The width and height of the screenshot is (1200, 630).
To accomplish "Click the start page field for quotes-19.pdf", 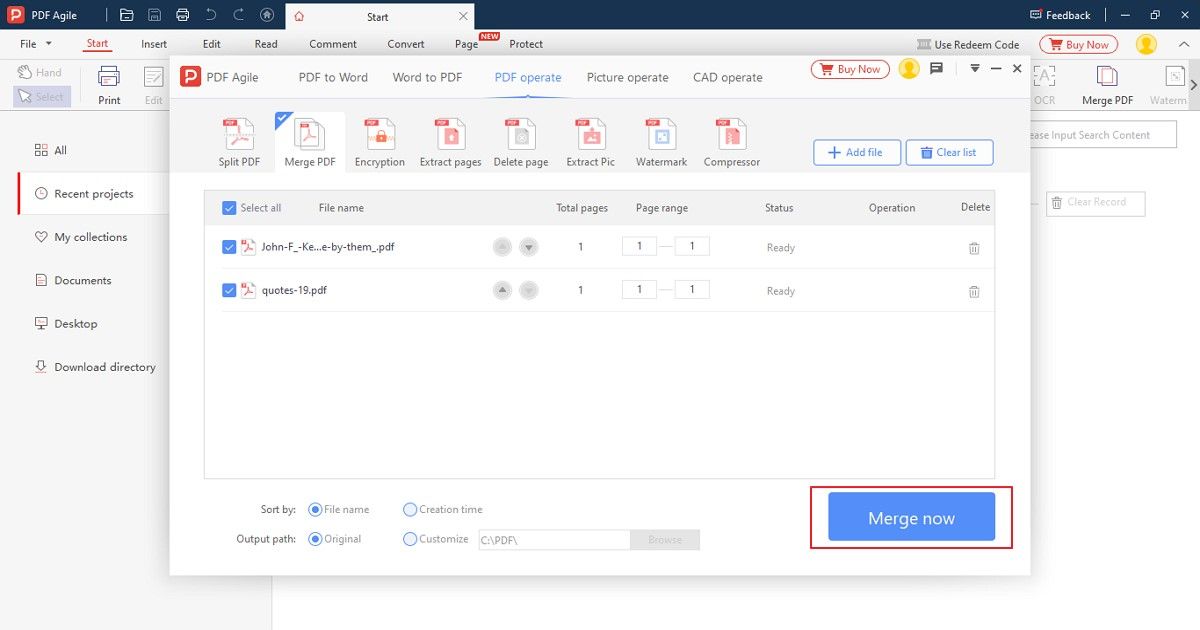I will point(640,290).
